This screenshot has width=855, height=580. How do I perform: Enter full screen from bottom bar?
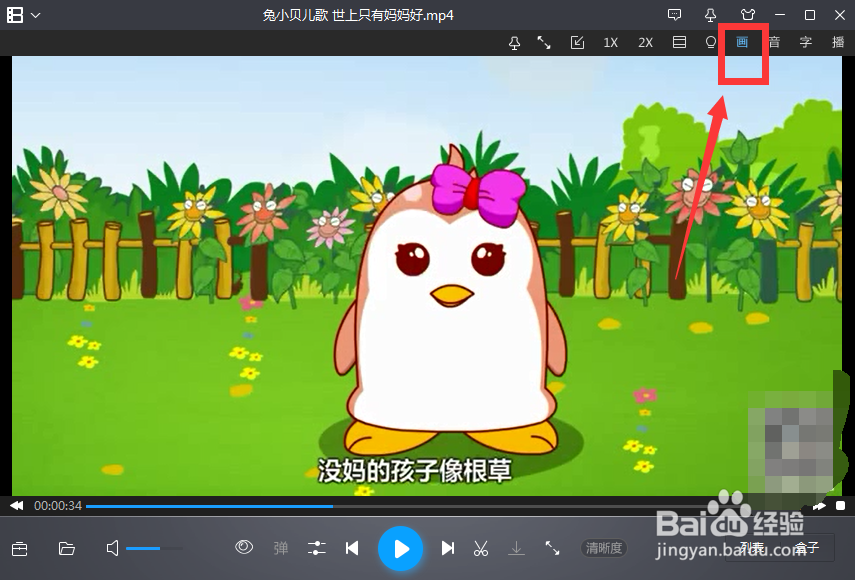(552, 548)
